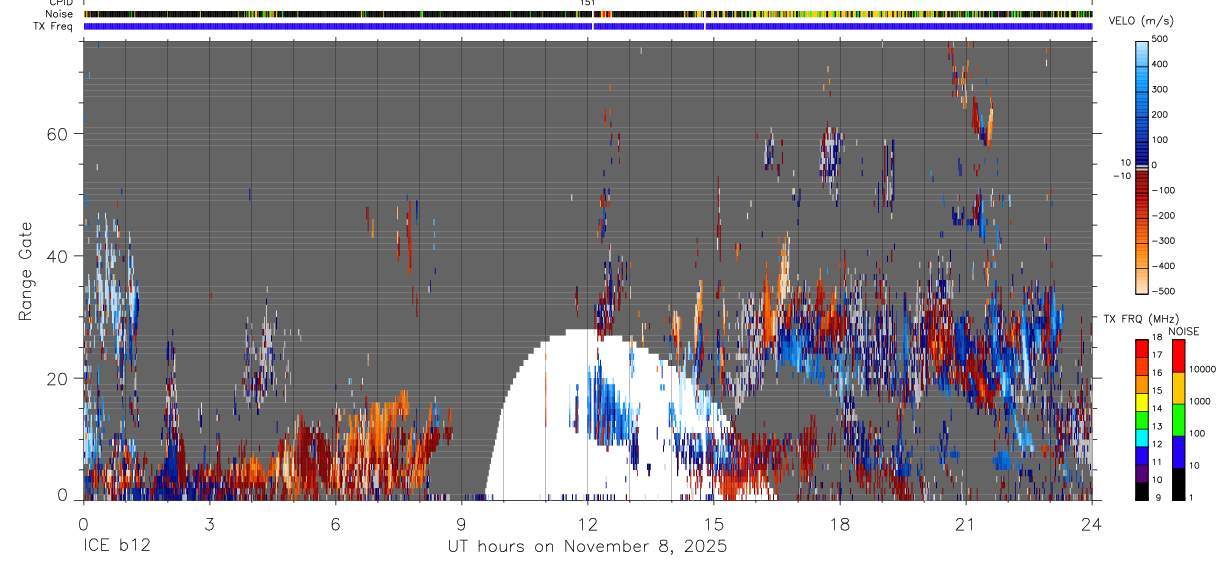Viewport: 1228px width, 567px height.
Task: Click the '-10' label left of velocity scale
Action: 1121,175
